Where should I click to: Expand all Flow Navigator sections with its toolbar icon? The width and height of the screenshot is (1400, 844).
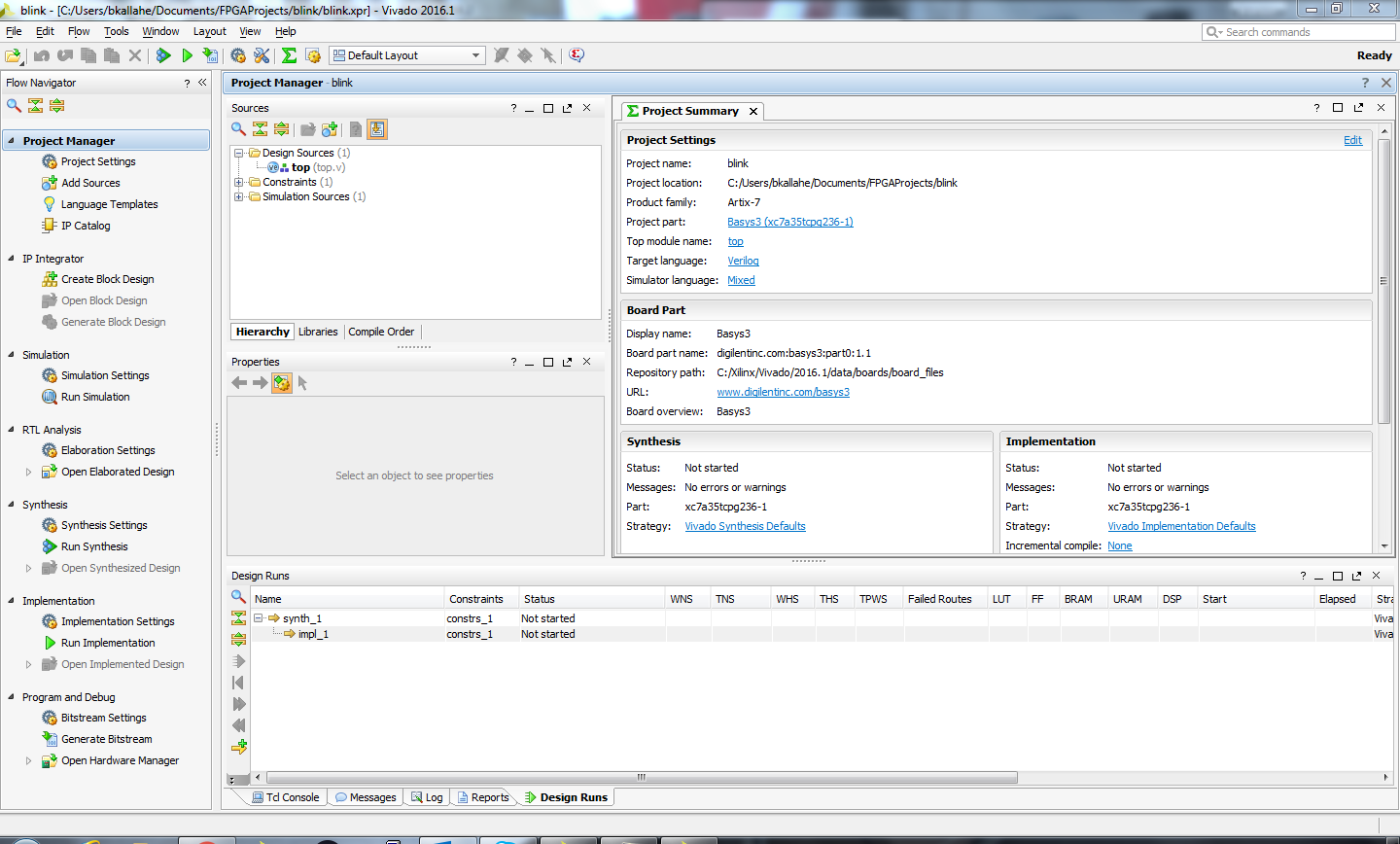(56, 105)
